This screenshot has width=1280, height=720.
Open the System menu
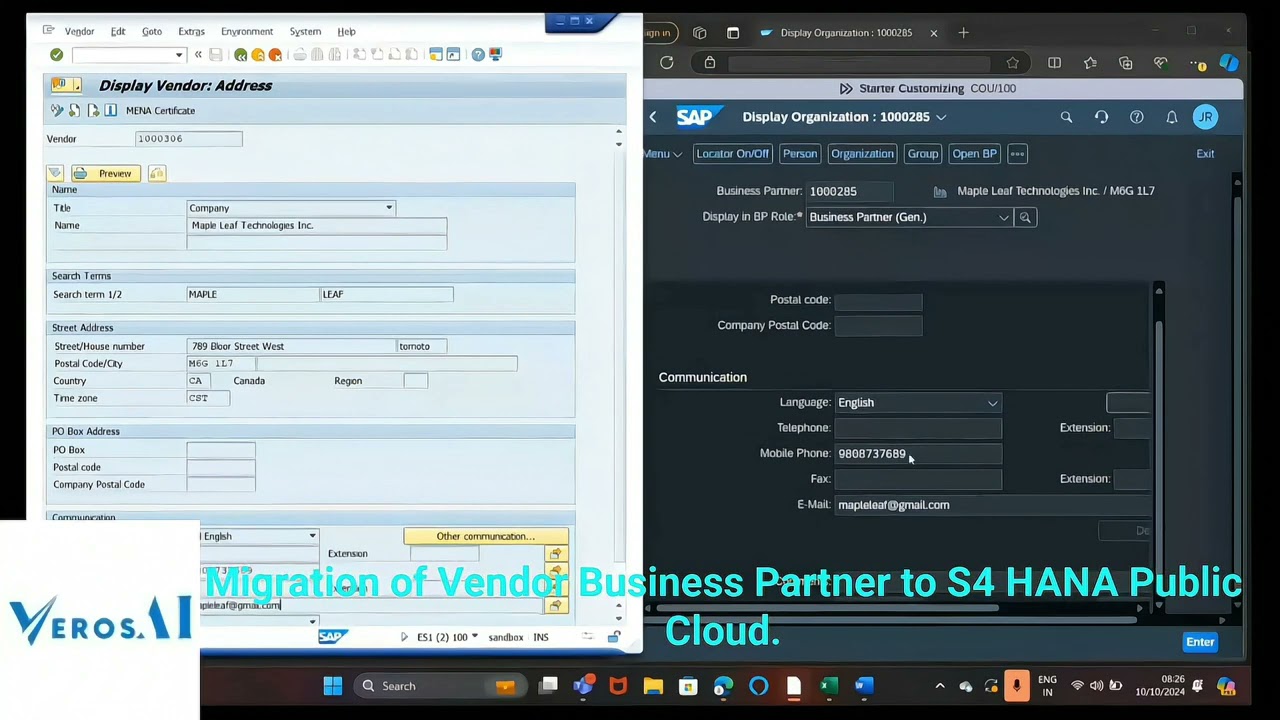pyautogui.click(x=305, y=31)
